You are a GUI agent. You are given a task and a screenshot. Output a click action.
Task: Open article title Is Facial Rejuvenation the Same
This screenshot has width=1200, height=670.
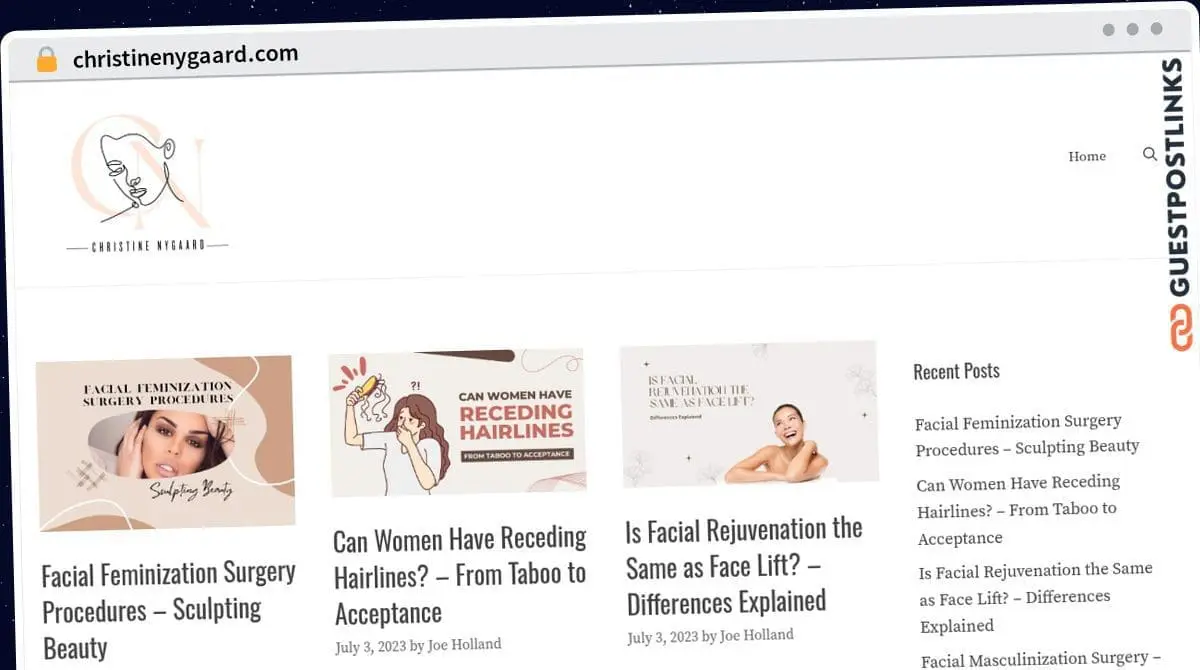coord(744,566)
